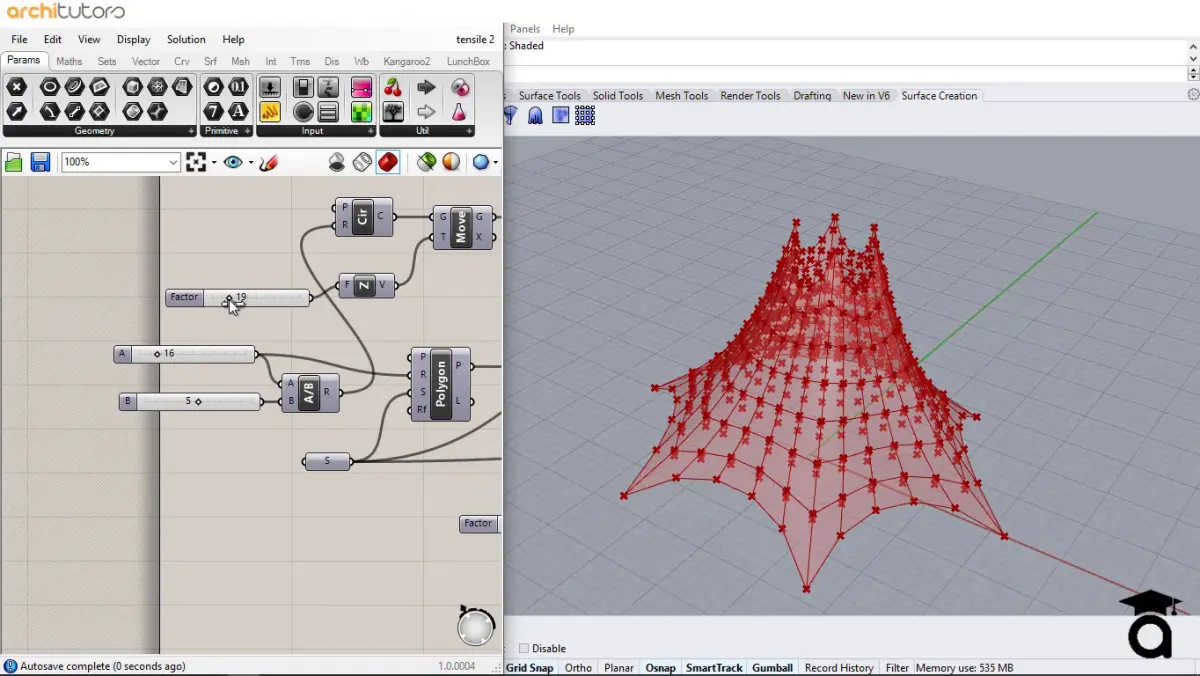
Task: Toggle Grid Snap in Rhino status bar
Action: (x=529, y=667)
